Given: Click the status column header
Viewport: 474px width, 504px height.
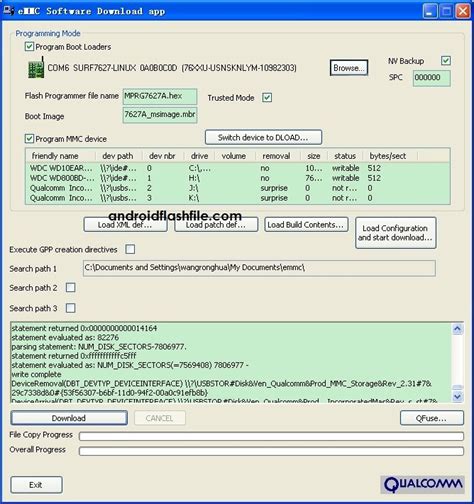Looking at the screenshot, I should [x=345, y=156].
